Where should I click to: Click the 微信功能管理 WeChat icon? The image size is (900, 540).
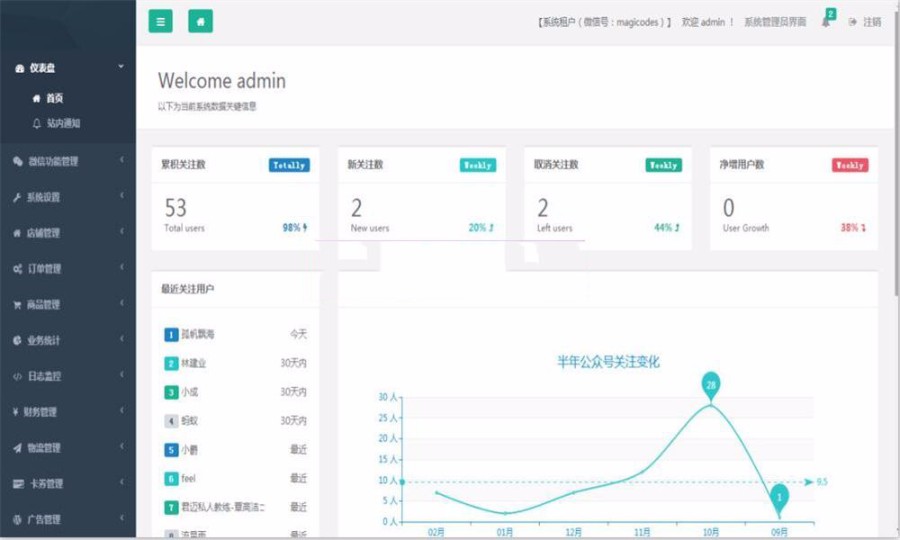point(18,161)
